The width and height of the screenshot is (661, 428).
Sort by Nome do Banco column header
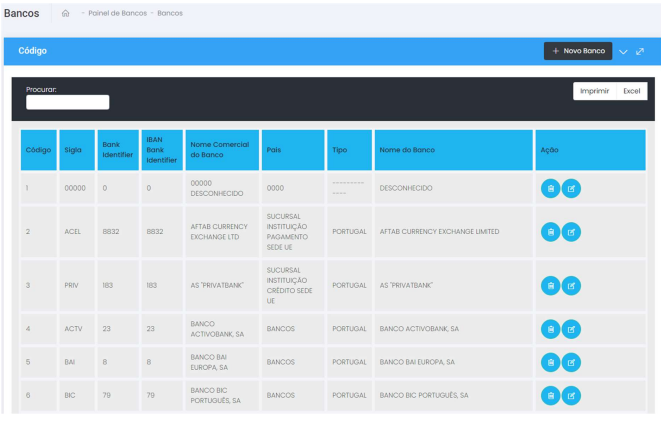454,150
